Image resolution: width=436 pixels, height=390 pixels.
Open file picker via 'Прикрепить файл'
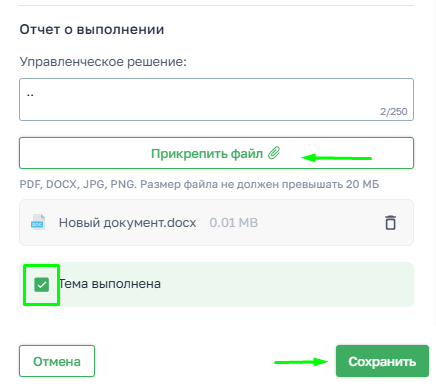point(216,153)
